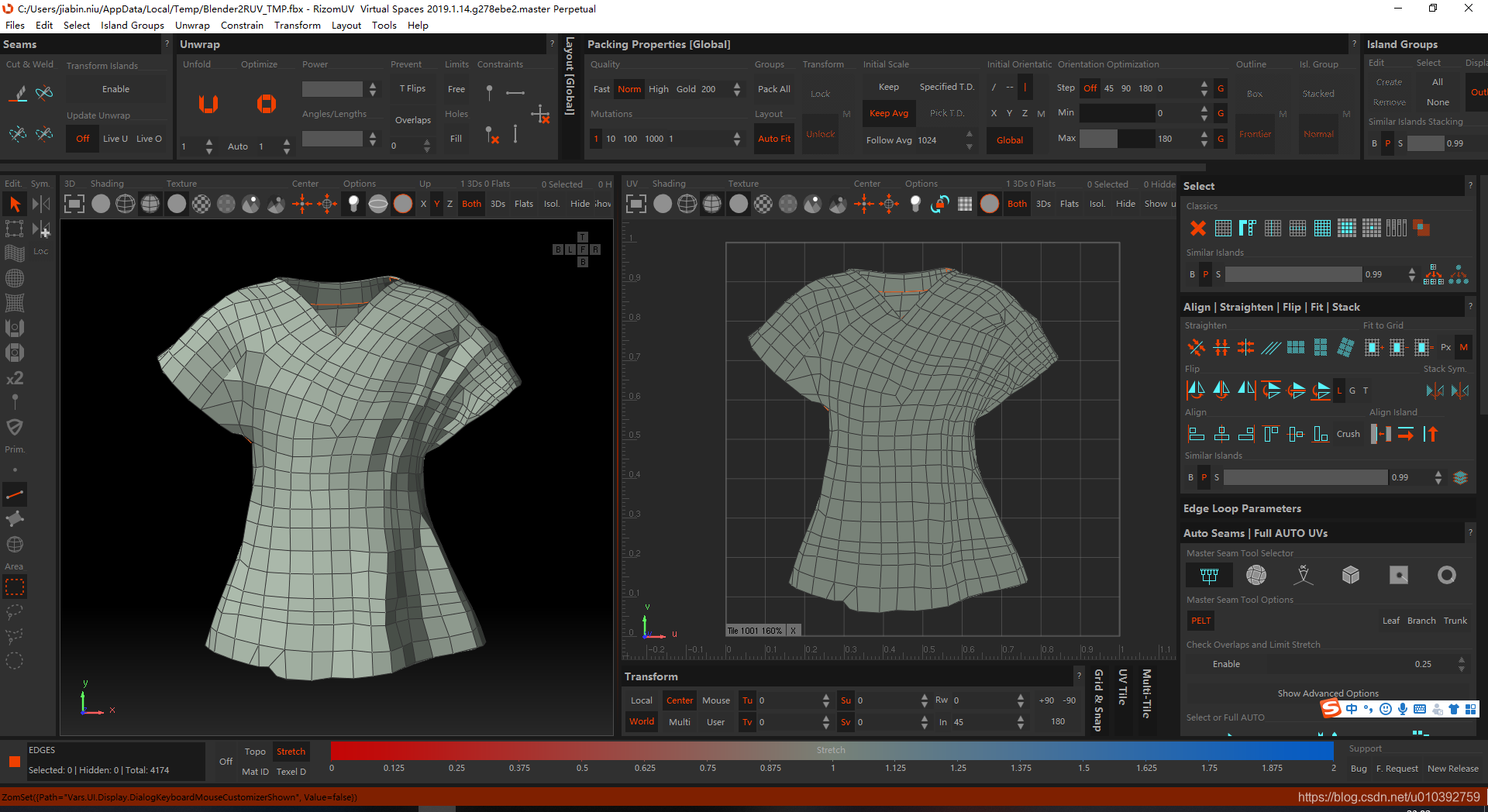Viewport: 1488px width, 812px height.
Task: Expand the Edge Loop Parameters section
Action: pos(1242,508)
